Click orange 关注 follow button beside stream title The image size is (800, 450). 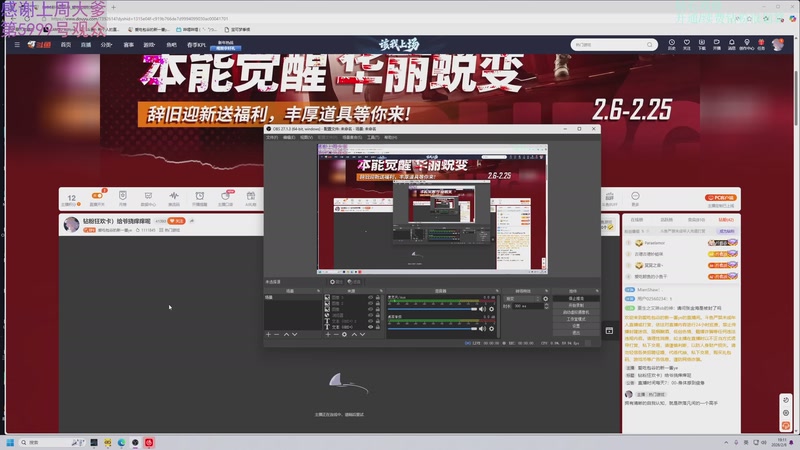pyautogui.click(x=177, y=221)
